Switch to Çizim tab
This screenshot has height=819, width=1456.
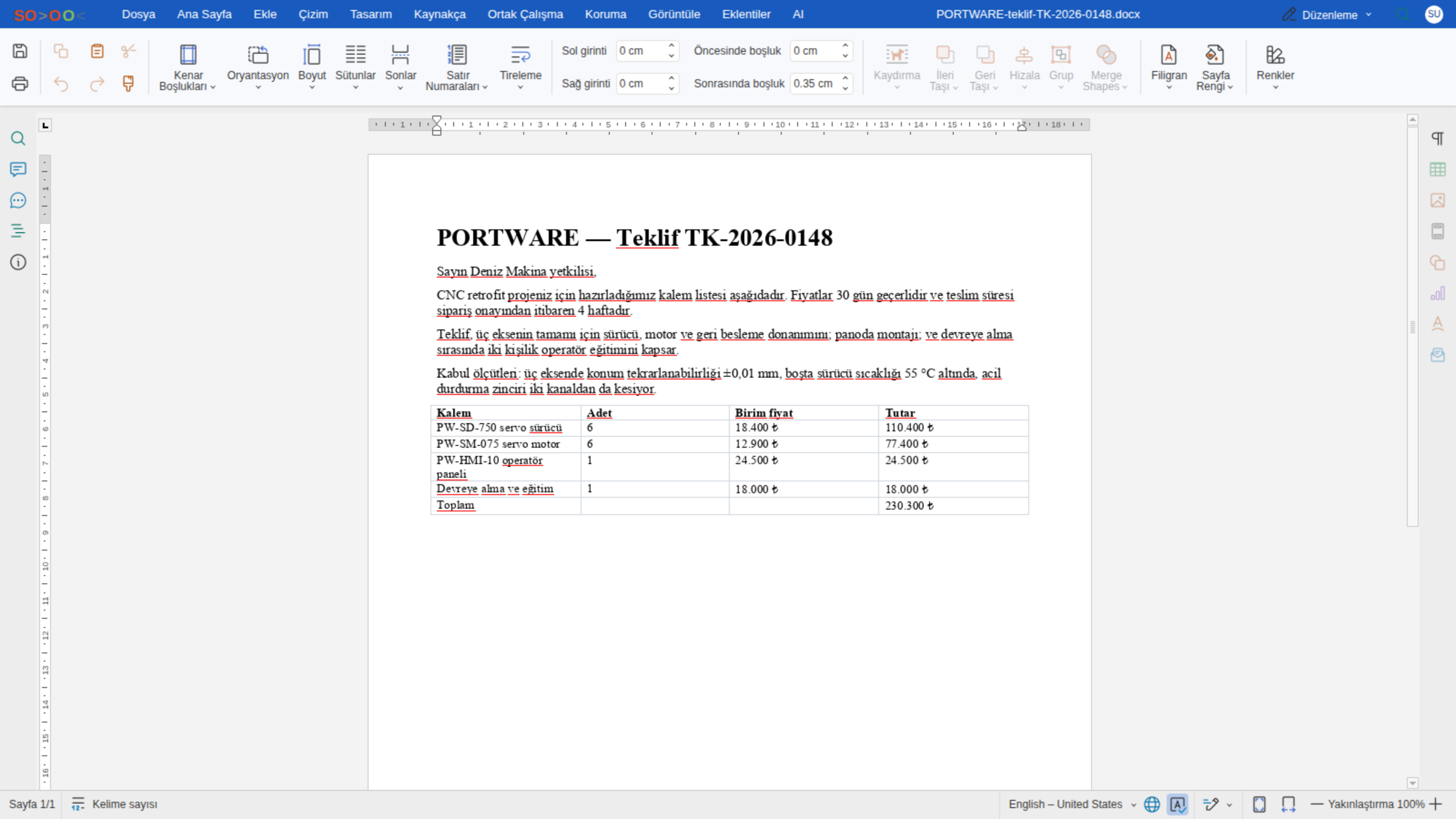313,14
